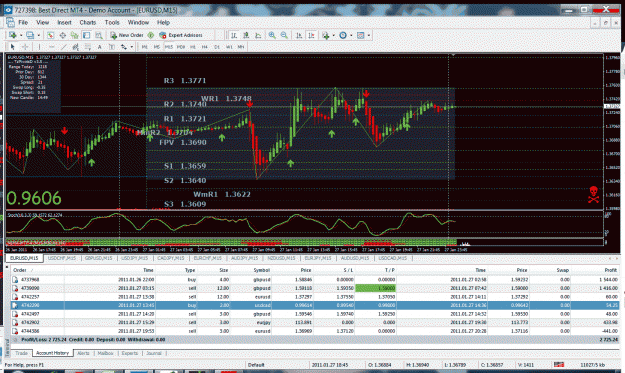Switch to the GBPUSD,M15 chart tab
Screen dimensions: 625x373
pos(98,258)
